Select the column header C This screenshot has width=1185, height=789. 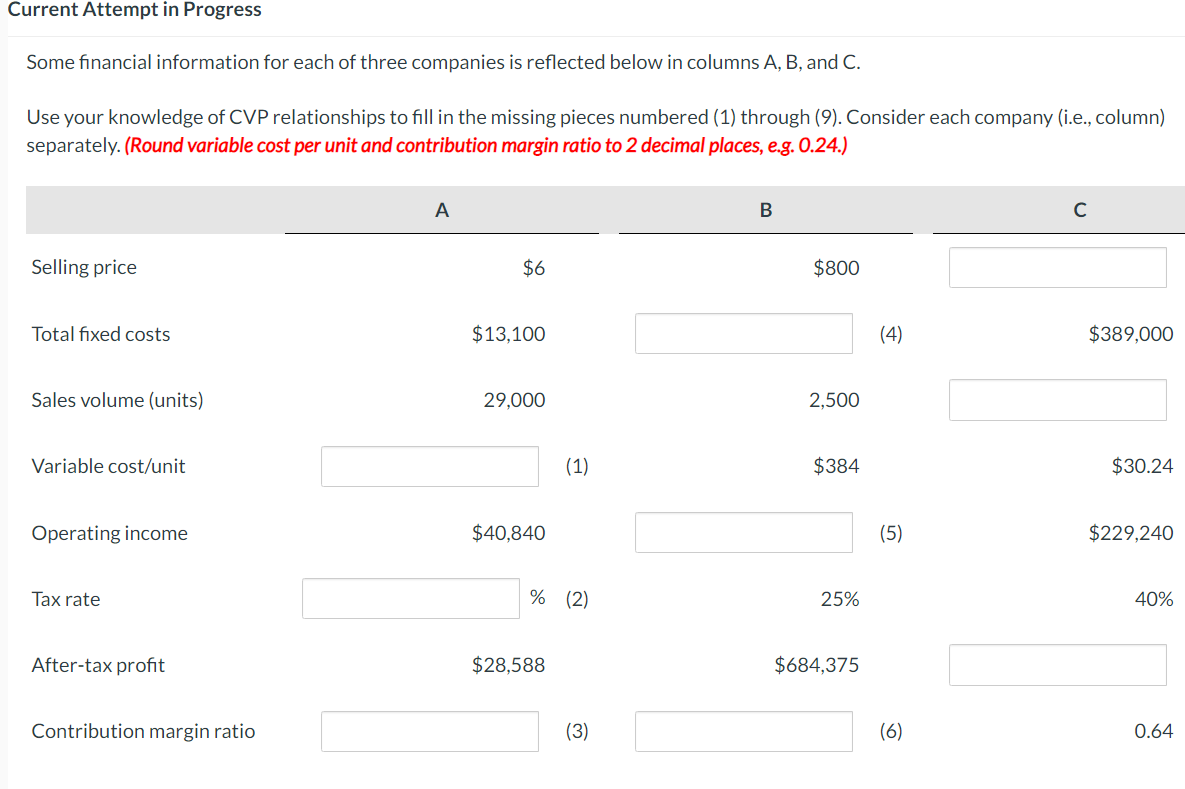[1079, 210]
